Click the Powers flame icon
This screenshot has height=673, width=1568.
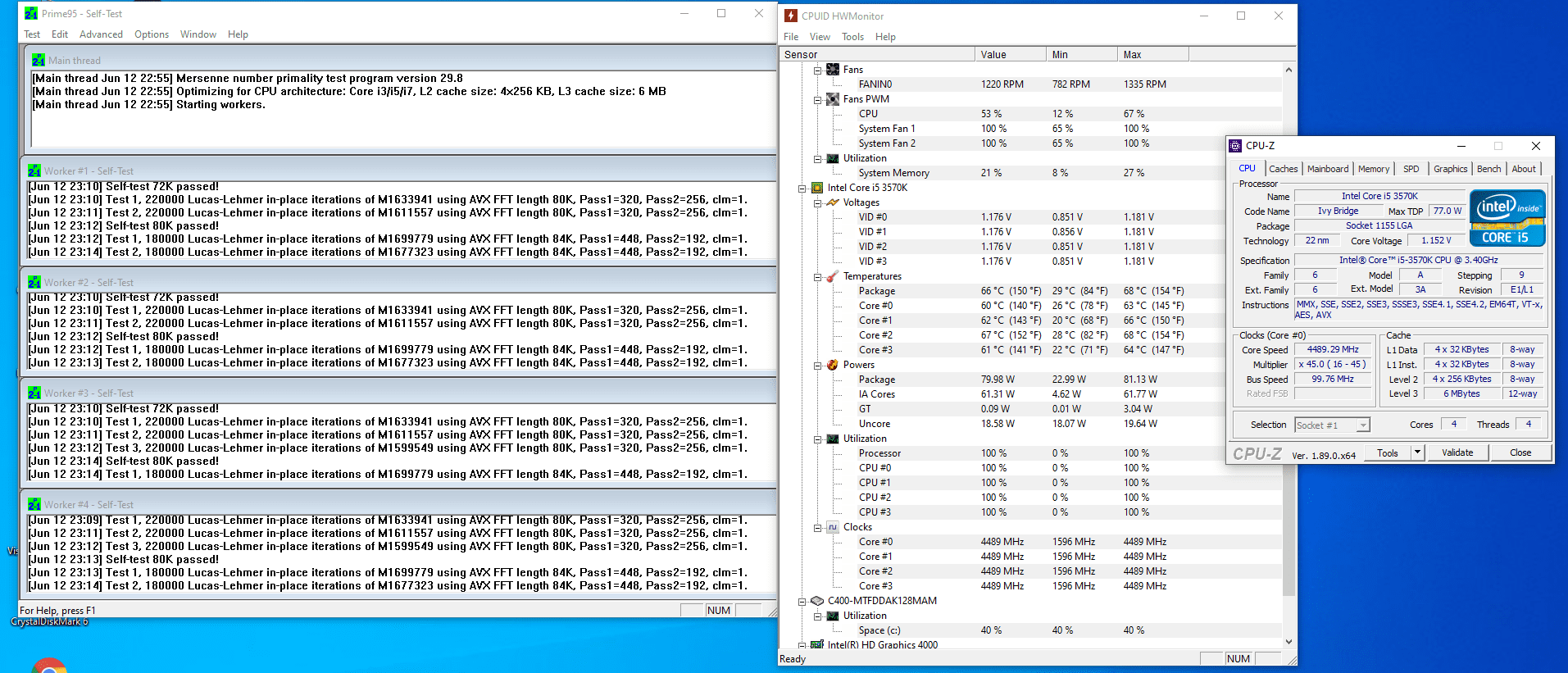tap(833, 365)
